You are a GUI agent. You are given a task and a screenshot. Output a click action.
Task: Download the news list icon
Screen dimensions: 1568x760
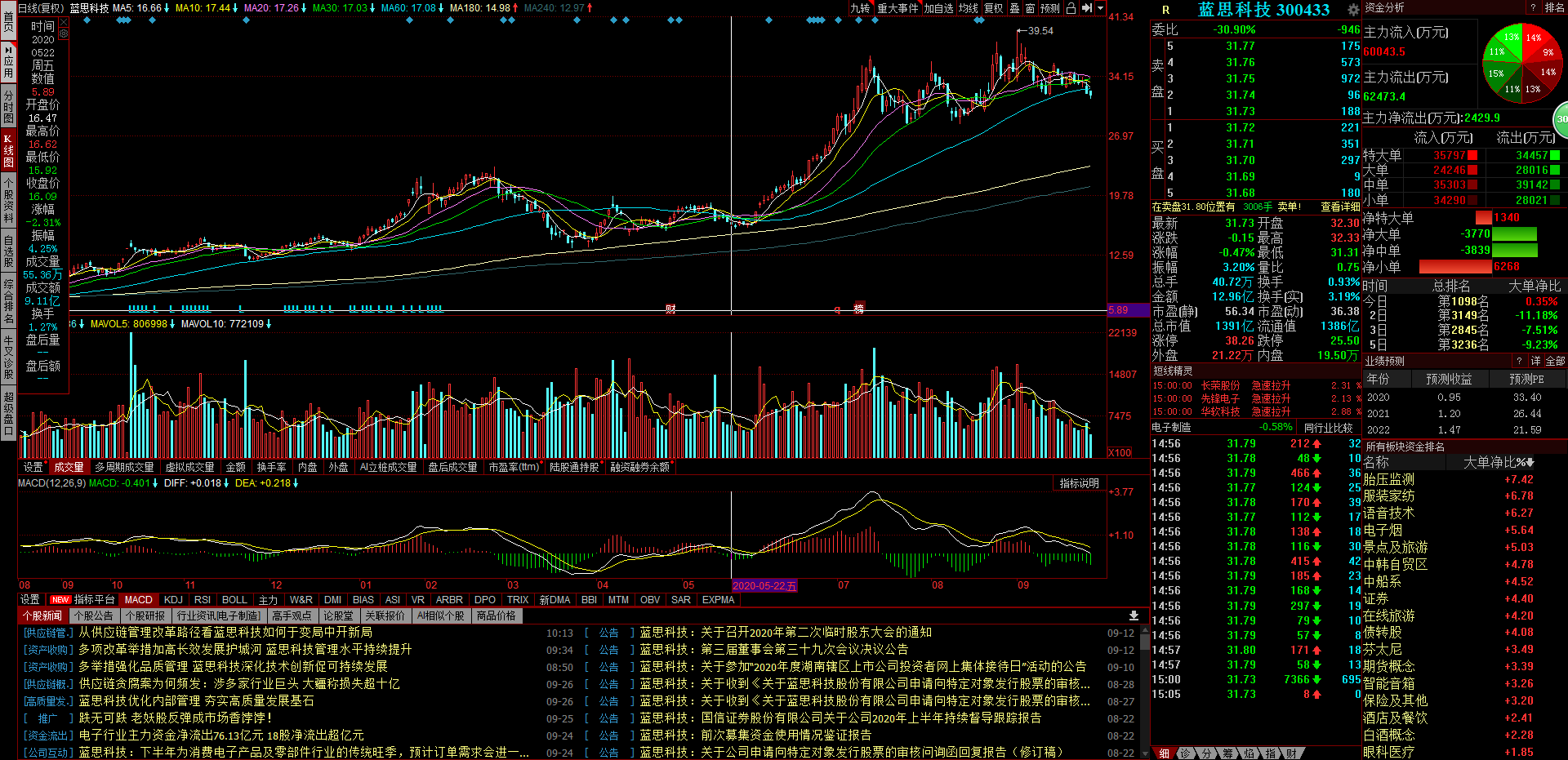[1134, 616]
